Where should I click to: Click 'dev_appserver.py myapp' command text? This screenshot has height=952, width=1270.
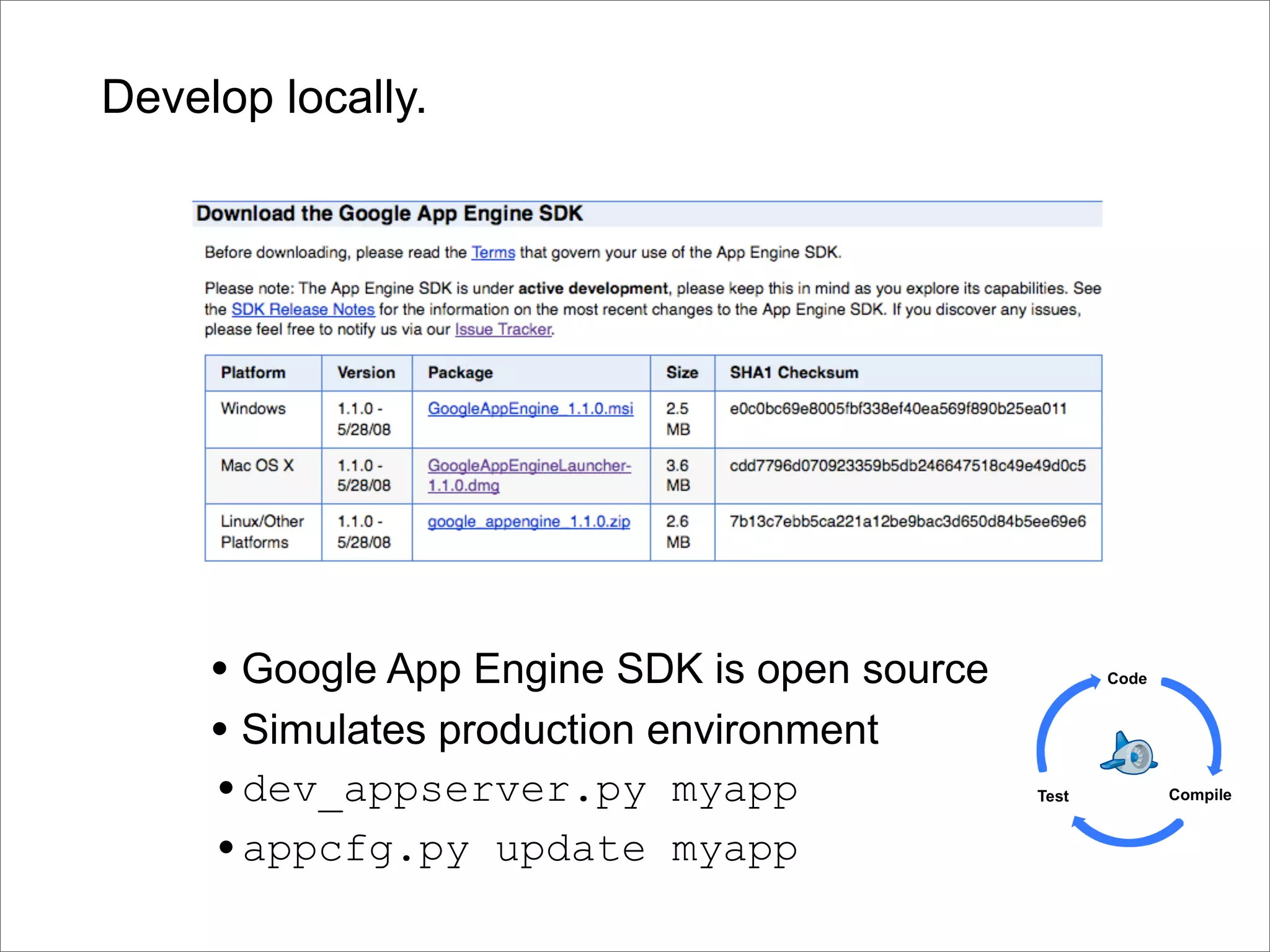[x=520, y=791]
